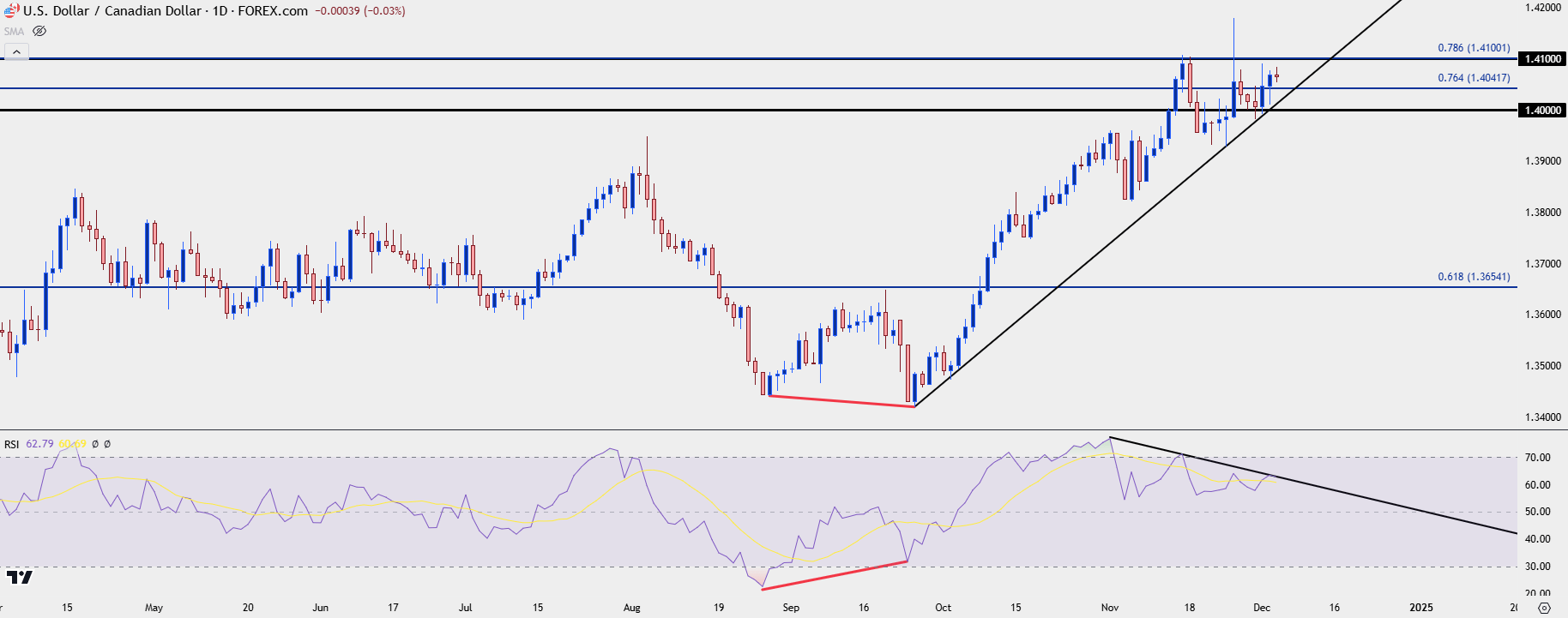1568x618 pixels.
Task: Click the USD/CAD flag symbol icon
Action: point(11,11)
